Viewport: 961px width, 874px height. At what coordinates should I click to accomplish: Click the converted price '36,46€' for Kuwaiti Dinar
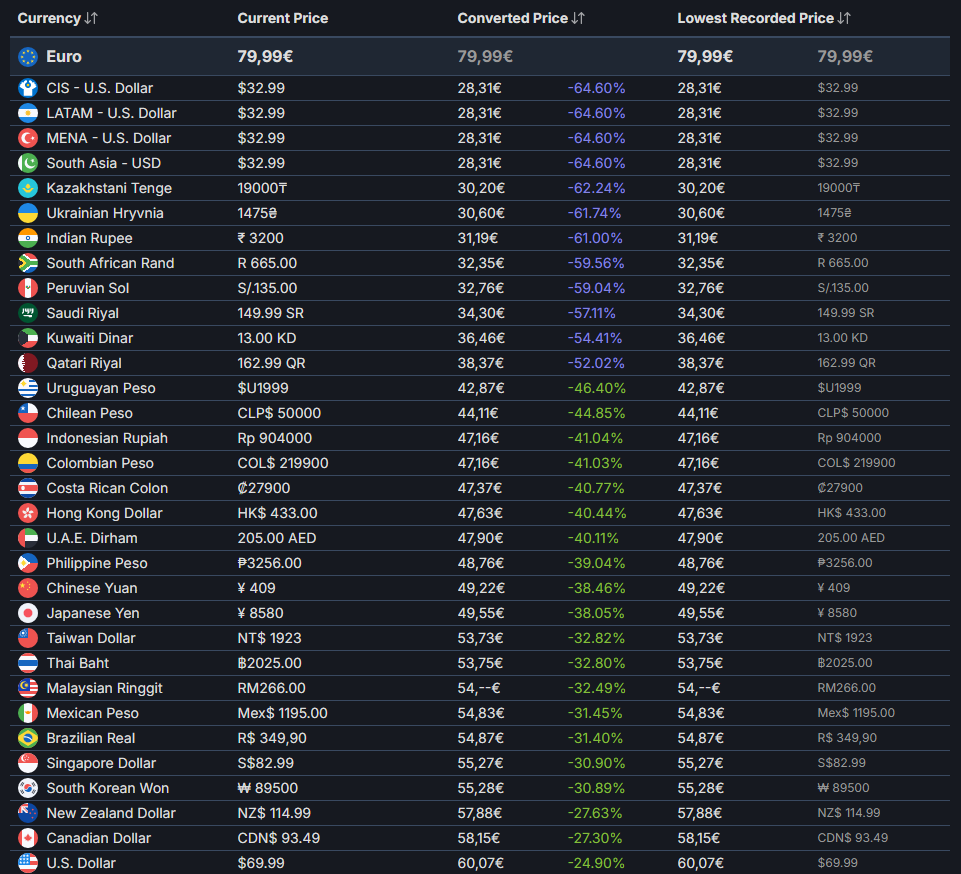point(480,338)
